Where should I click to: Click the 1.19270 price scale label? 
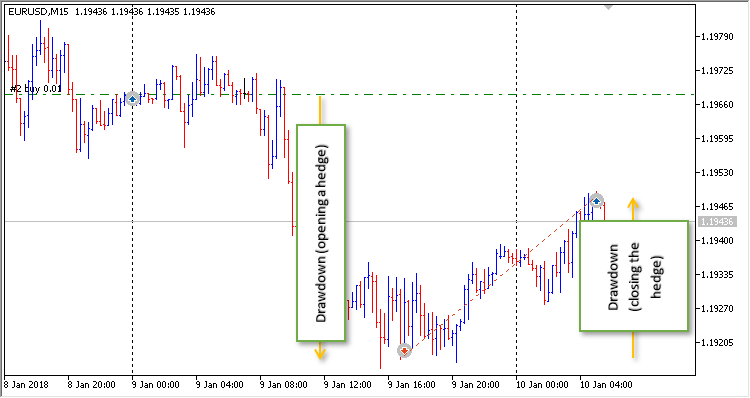pos(717,309)
